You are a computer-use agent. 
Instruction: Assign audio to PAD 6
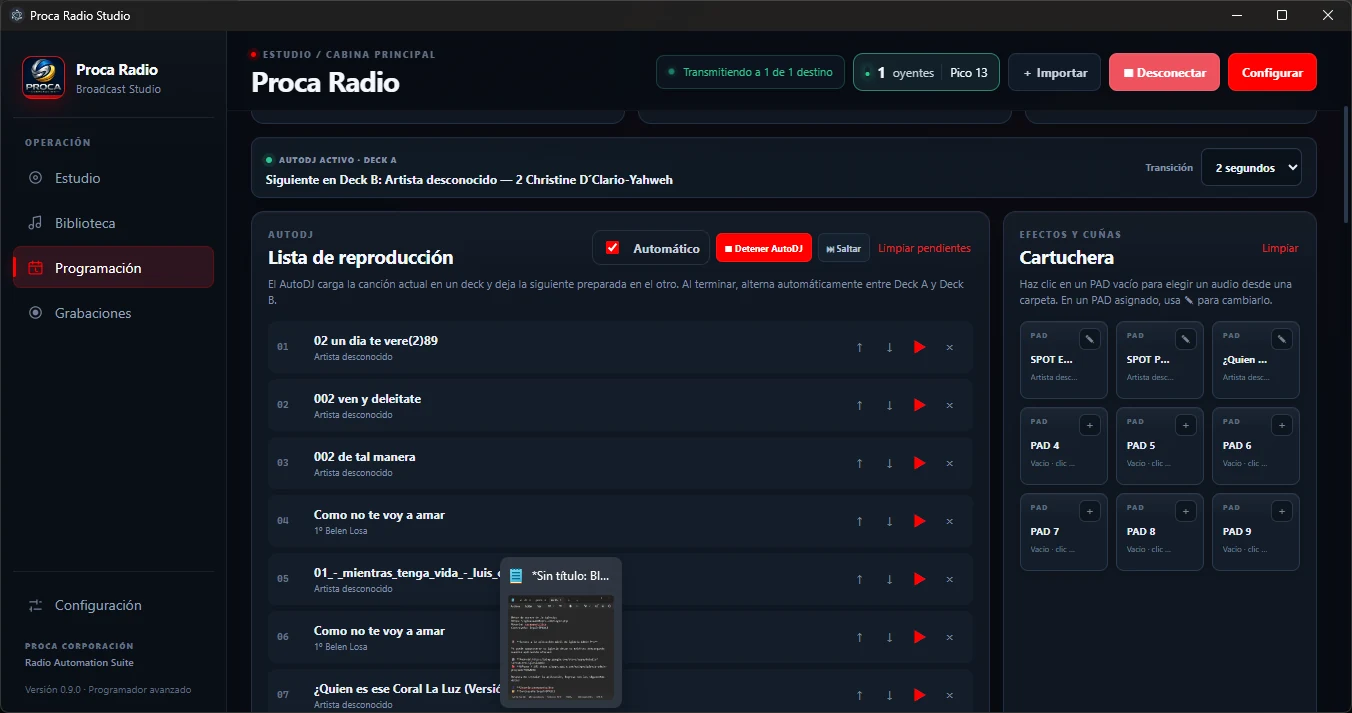click(x=1282, y=425)
